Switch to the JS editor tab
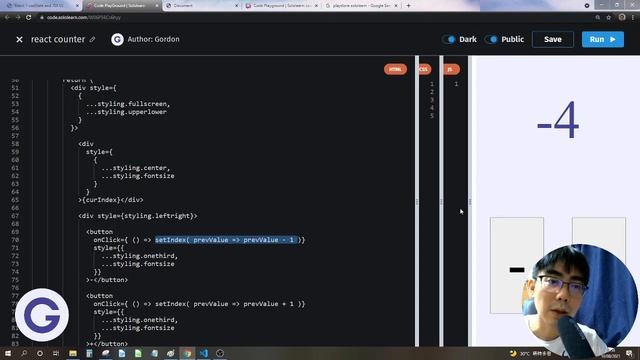The image size is (640, 360). coord(451,69)
